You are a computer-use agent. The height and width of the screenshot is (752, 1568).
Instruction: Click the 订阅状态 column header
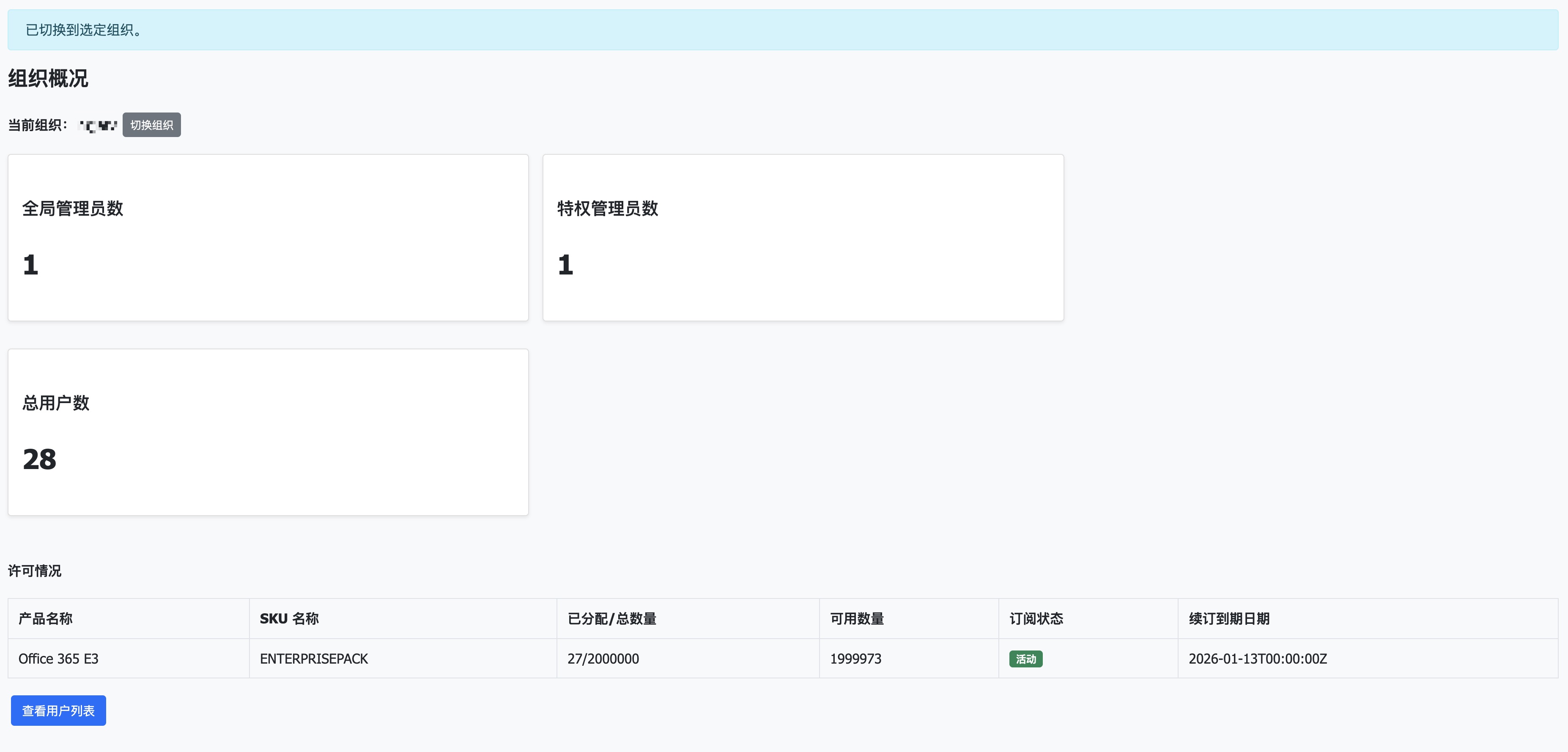coord(1036,619)
